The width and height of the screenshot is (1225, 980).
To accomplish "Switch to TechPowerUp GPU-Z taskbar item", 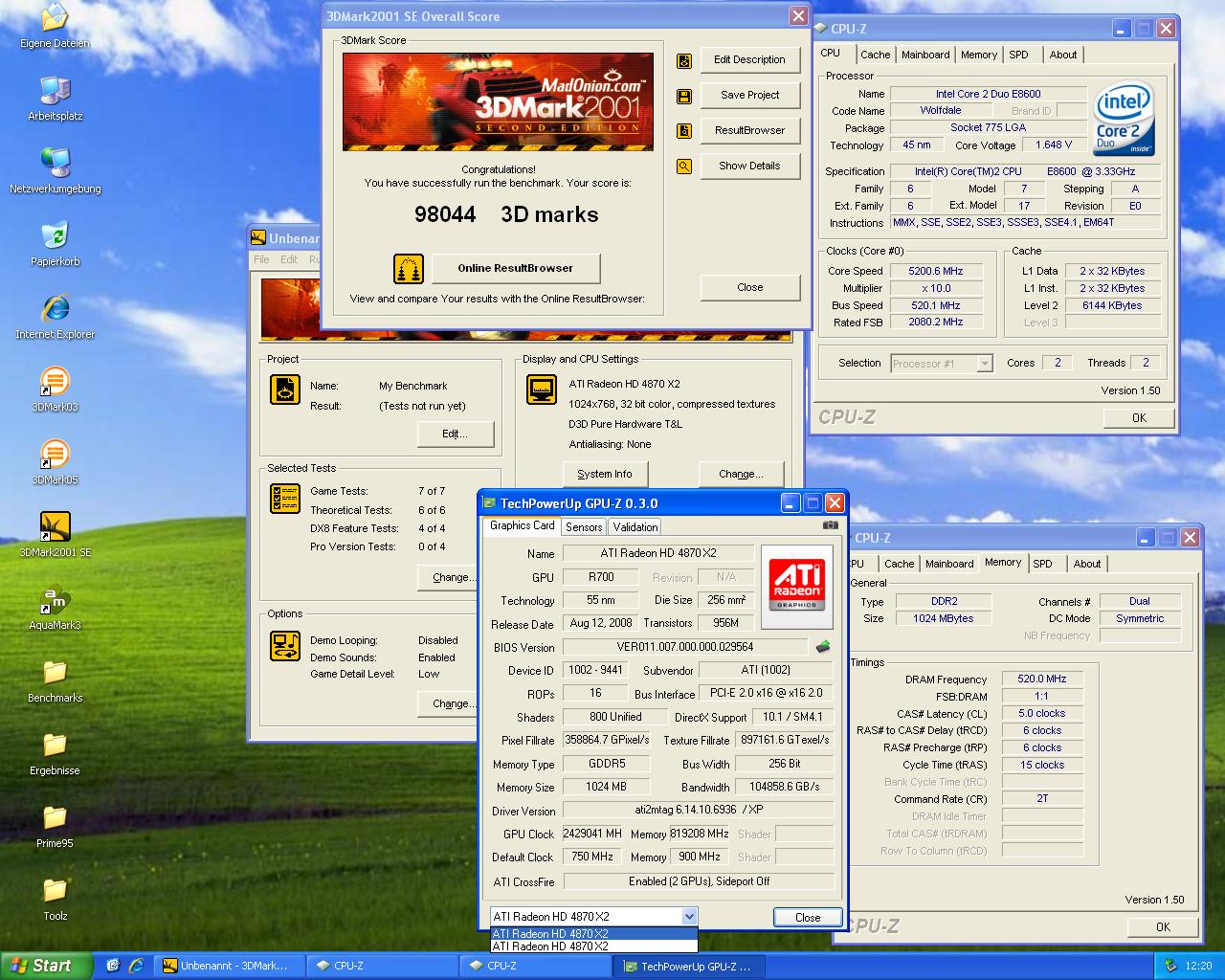I will point(688,966).
